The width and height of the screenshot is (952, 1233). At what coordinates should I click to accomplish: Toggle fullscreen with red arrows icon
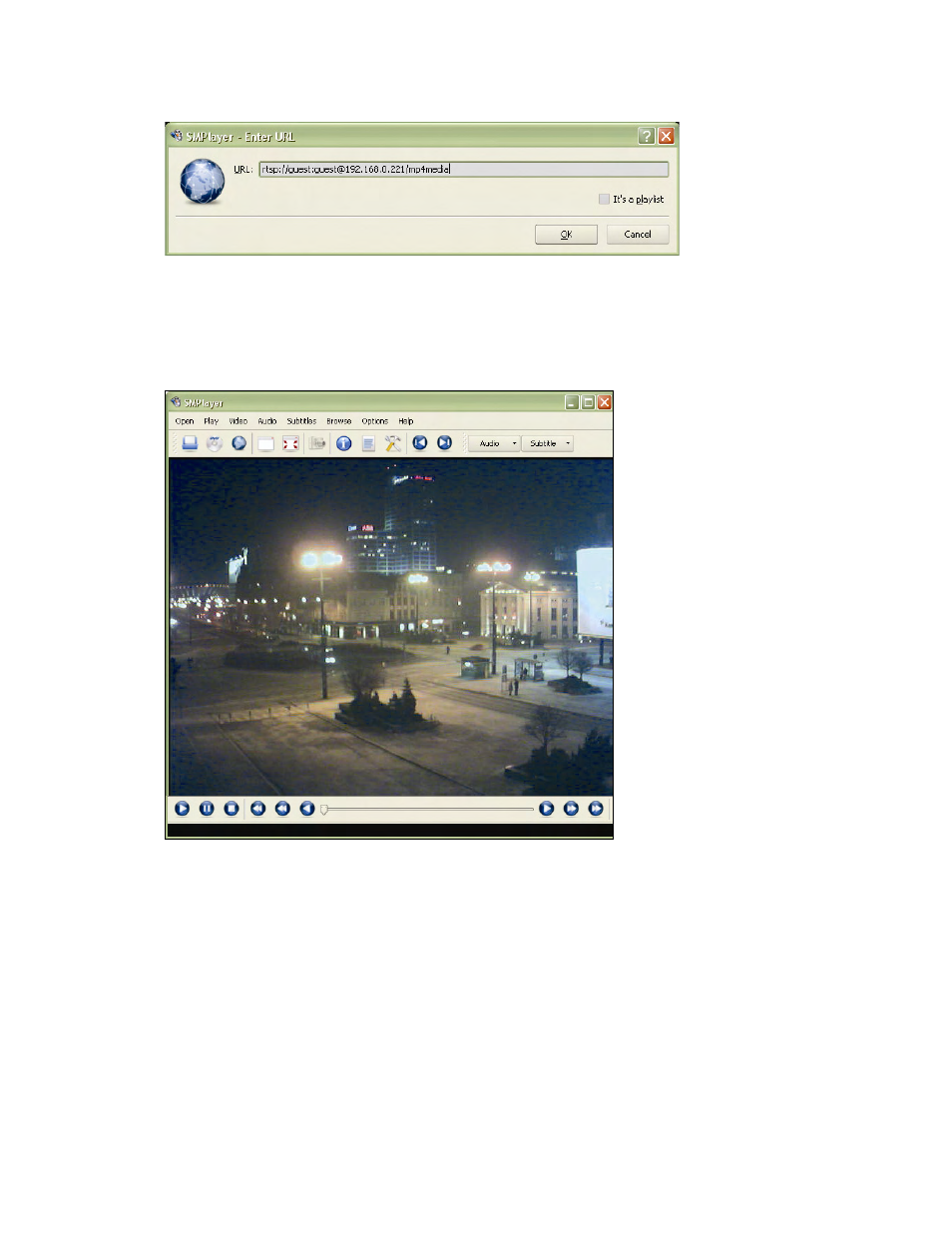tap(290, 443)
